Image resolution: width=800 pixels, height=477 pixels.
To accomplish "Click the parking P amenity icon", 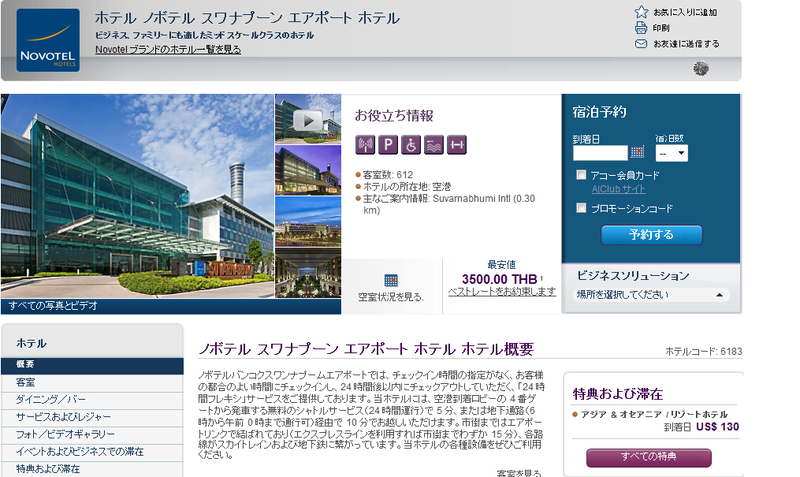I will click(388, 145).
